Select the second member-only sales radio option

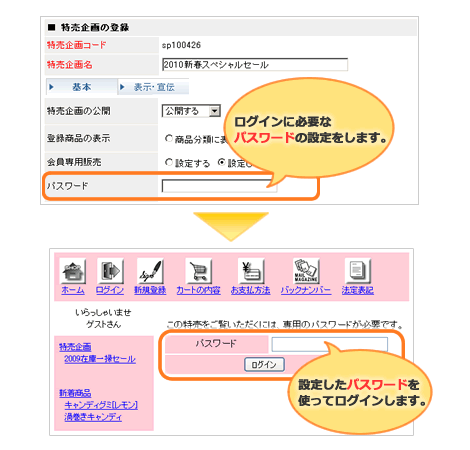221,162
